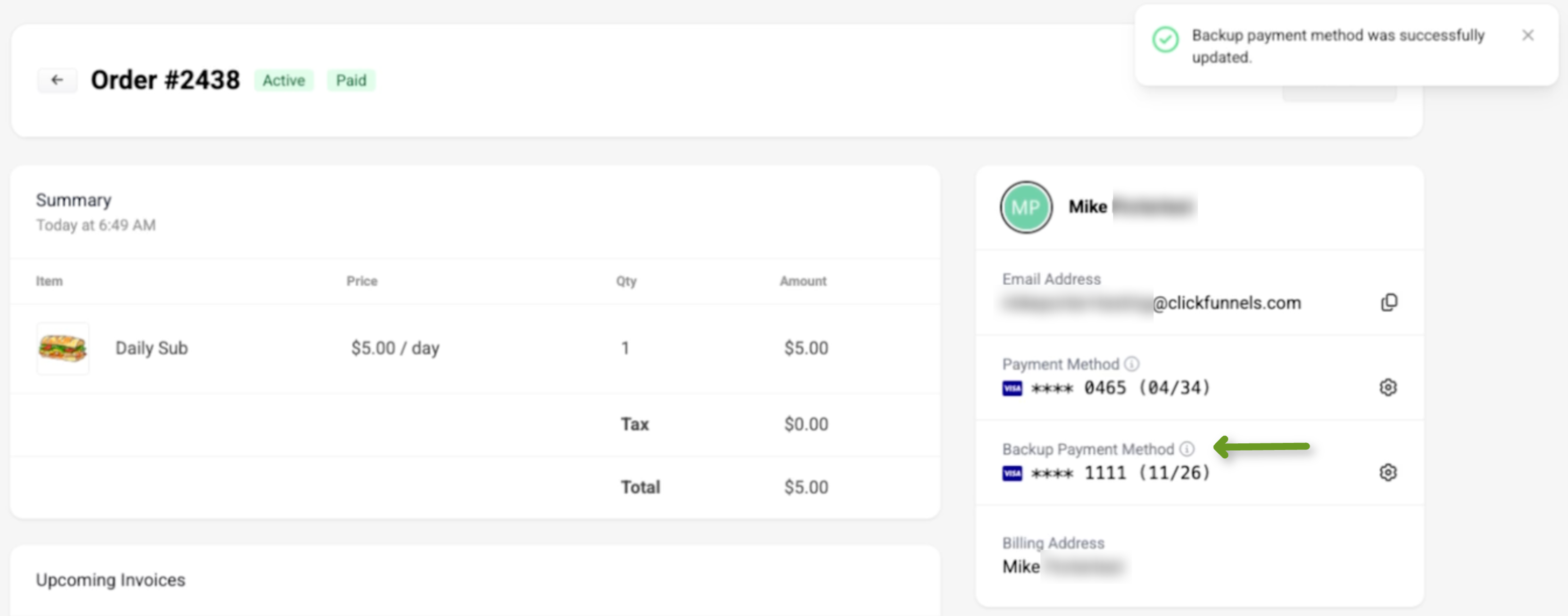Image resolution: width=1568 pixels, height=616 pixels.
Task: Copy the customer email address
Action: coord(1388,302)
